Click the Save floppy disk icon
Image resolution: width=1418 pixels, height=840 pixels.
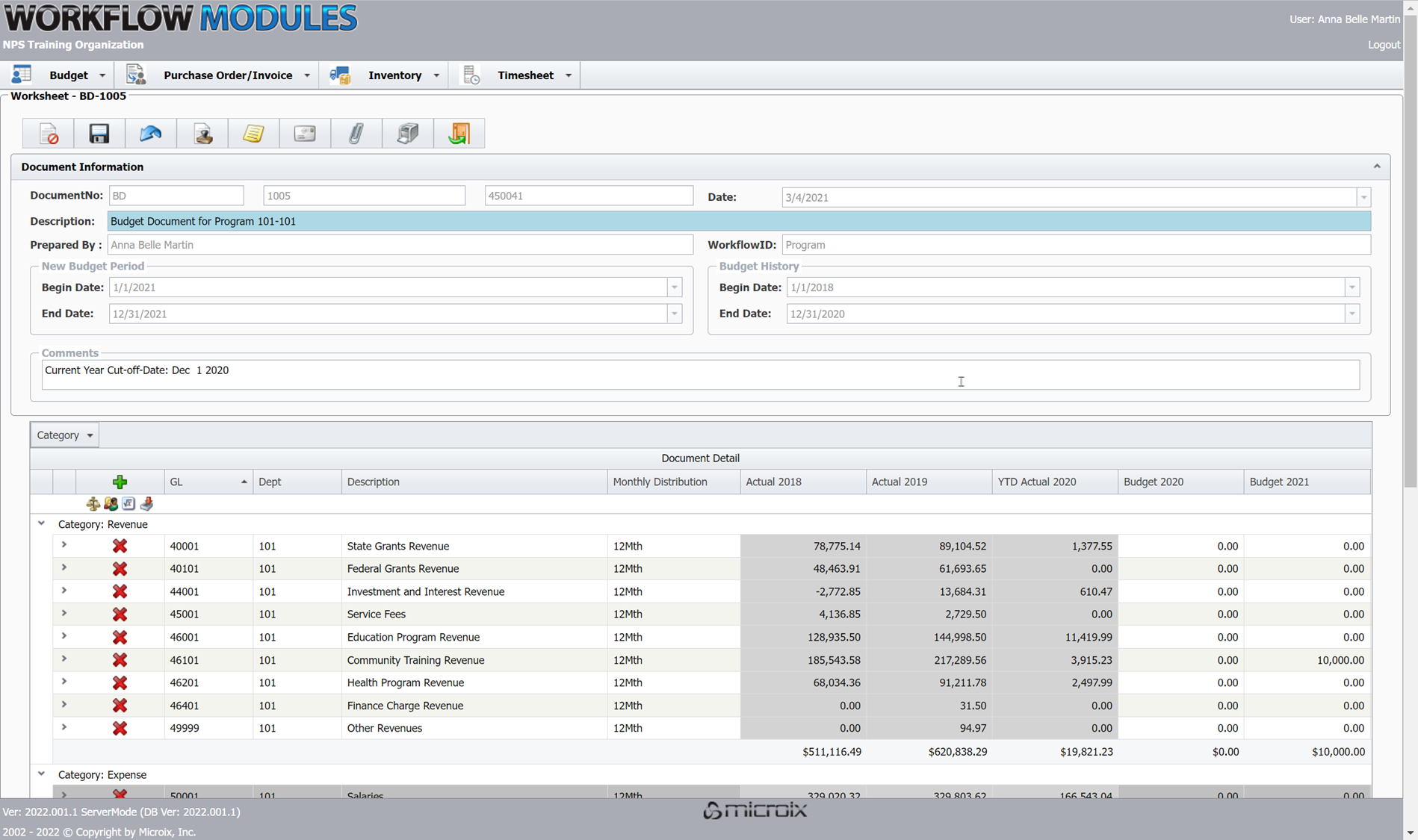[x=99, y=134]
